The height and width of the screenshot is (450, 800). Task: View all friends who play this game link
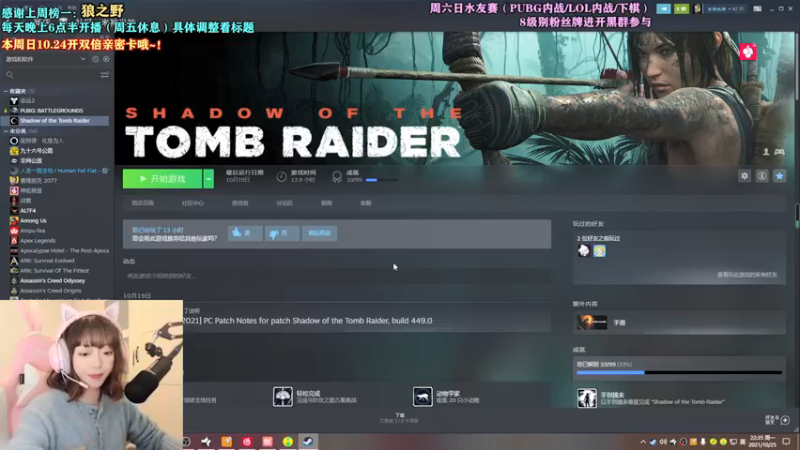[x=747, y=275]
